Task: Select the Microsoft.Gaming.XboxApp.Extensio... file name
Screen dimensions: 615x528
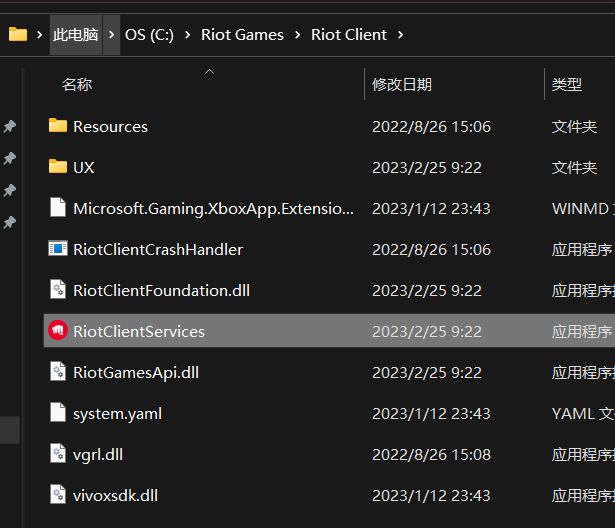Action: pyautogui.click(x=213, y=209)
